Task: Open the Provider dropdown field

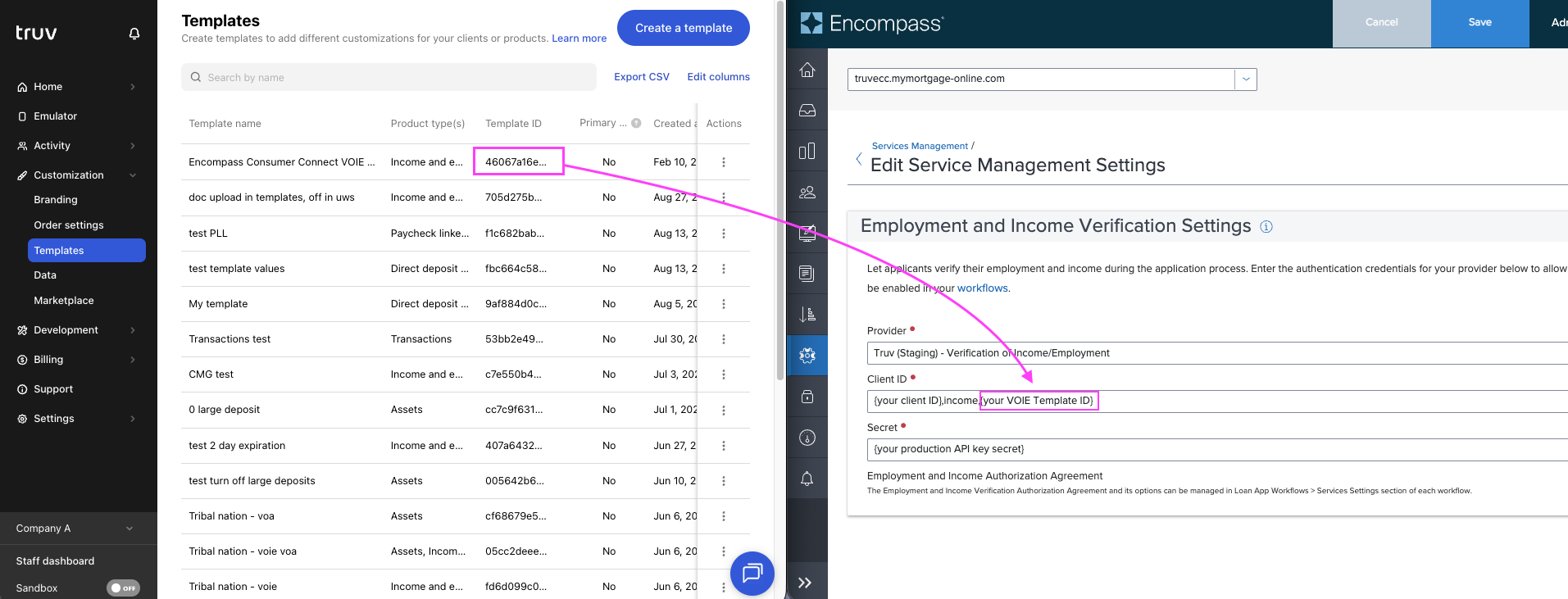Action: tap(1217, 353)
